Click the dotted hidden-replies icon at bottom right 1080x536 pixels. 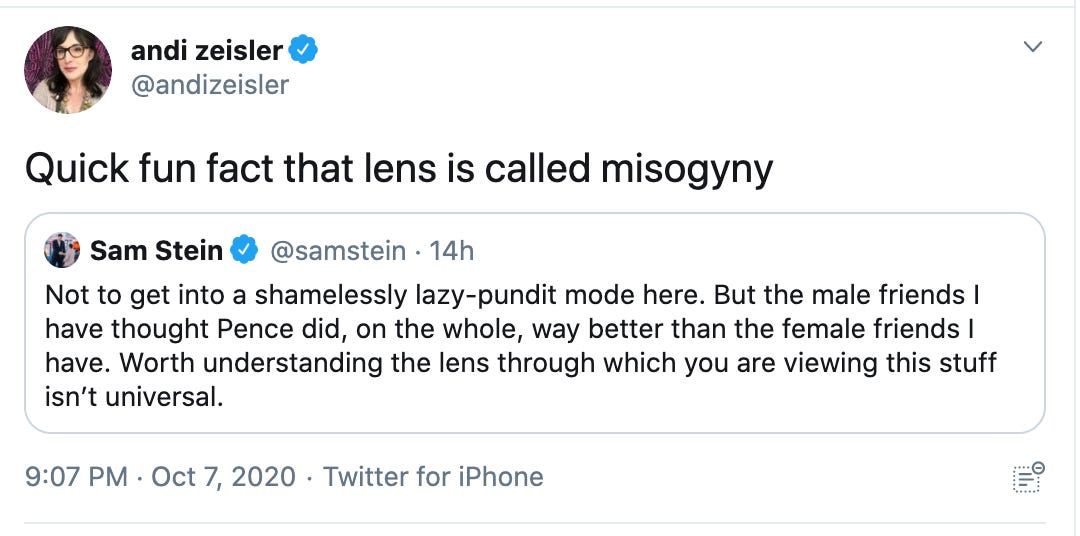pos(1028,476)
